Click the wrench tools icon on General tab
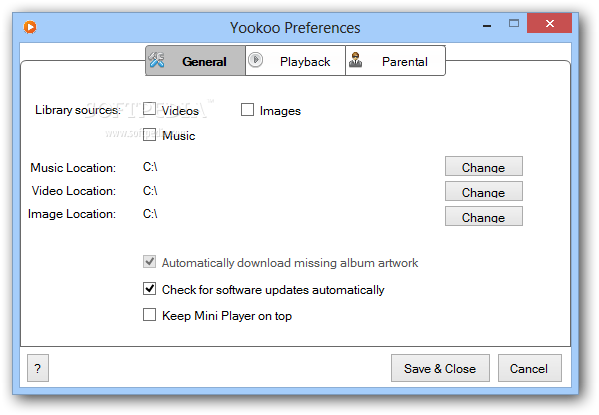The image size is (599, 415). [x=156, y=60]
